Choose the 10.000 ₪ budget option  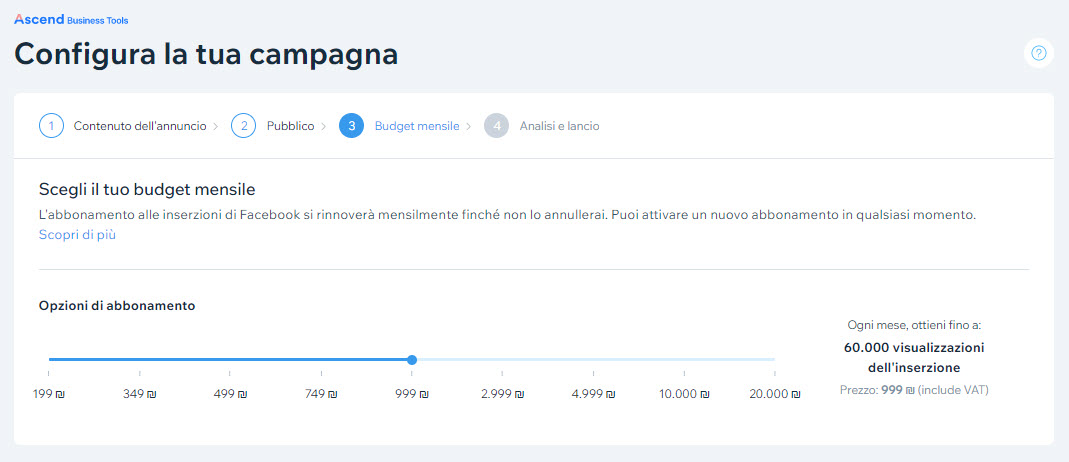[x=684, y=394]
